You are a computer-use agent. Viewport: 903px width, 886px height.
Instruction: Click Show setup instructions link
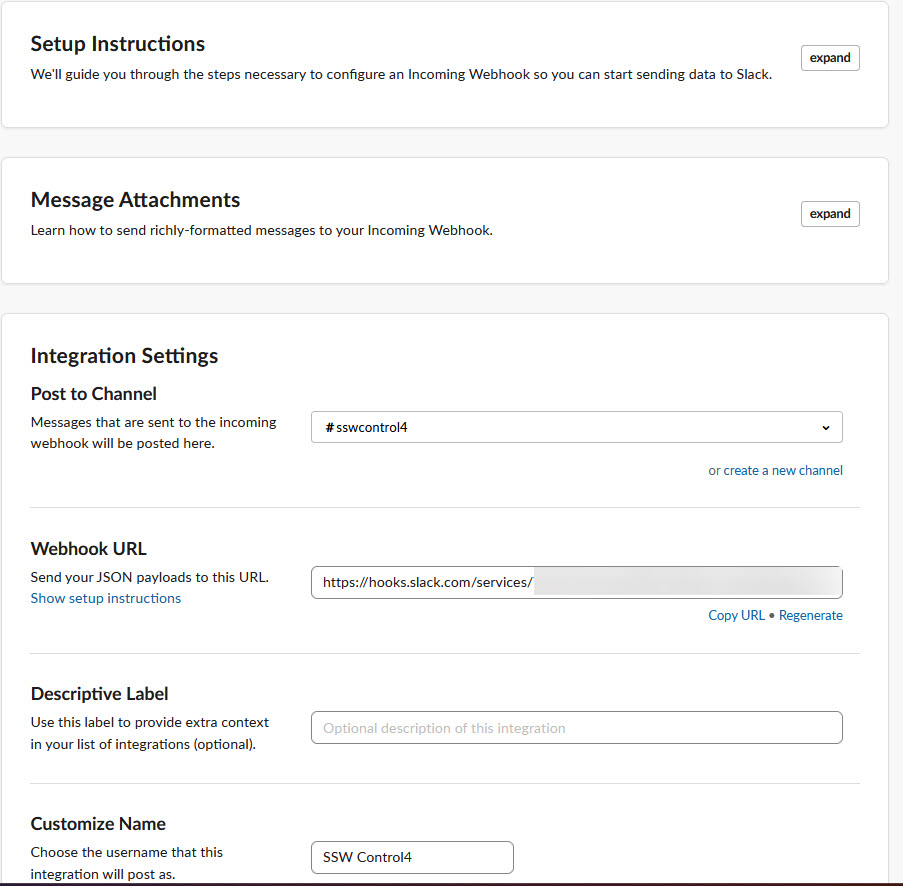(x=106, y=598)
